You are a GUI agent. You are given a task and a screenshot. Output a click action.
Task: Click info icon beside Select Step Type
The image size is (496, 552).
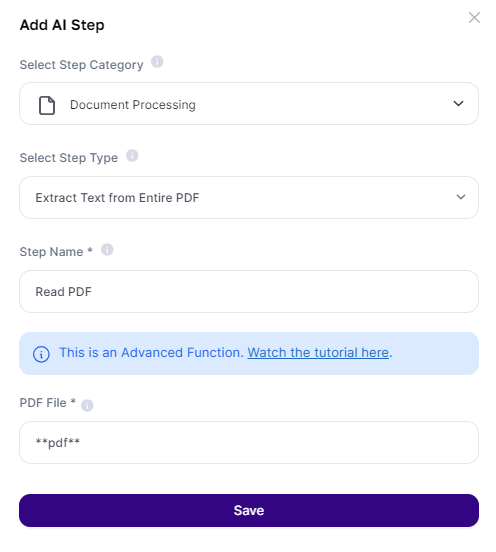click(132, 155)
